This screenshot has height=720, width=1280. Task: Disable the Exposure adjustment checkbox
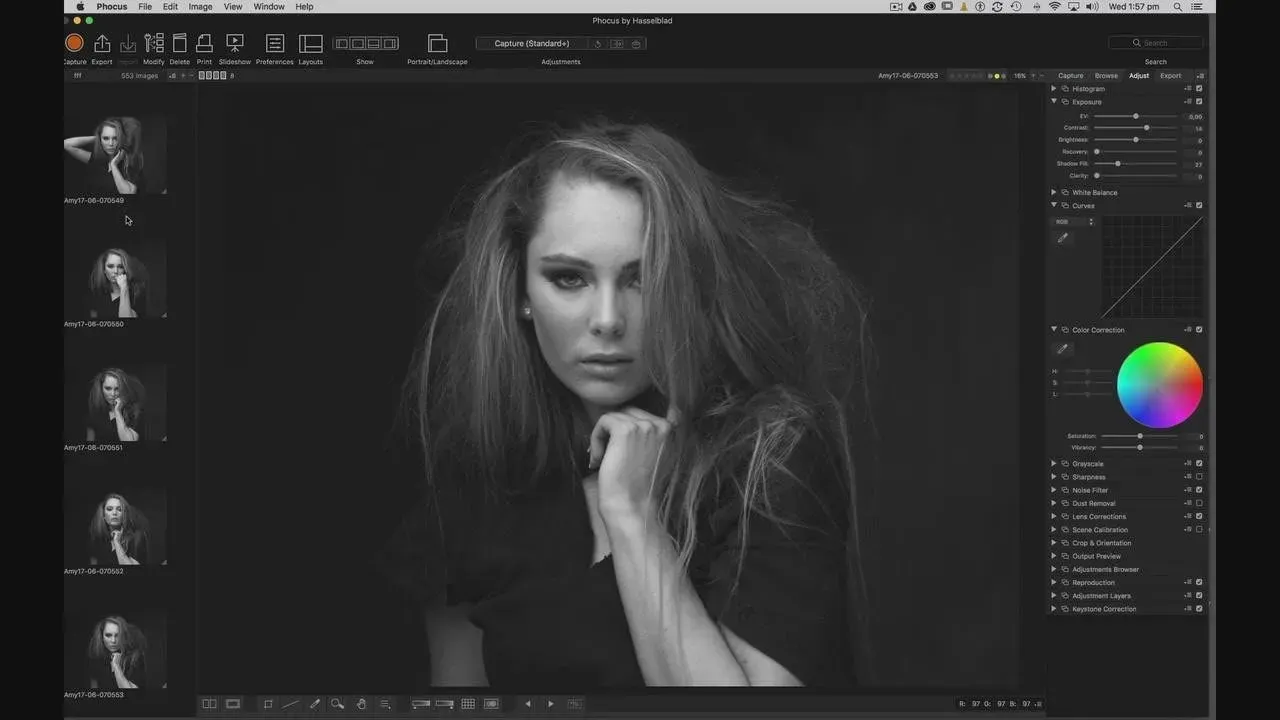1199,102
